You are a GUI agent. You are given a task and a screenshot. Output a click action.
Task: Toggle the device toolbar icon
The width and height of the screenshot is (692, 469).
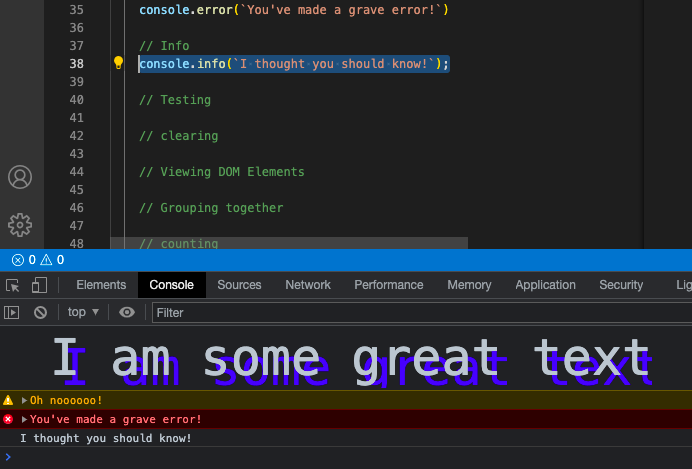point(39,285)
